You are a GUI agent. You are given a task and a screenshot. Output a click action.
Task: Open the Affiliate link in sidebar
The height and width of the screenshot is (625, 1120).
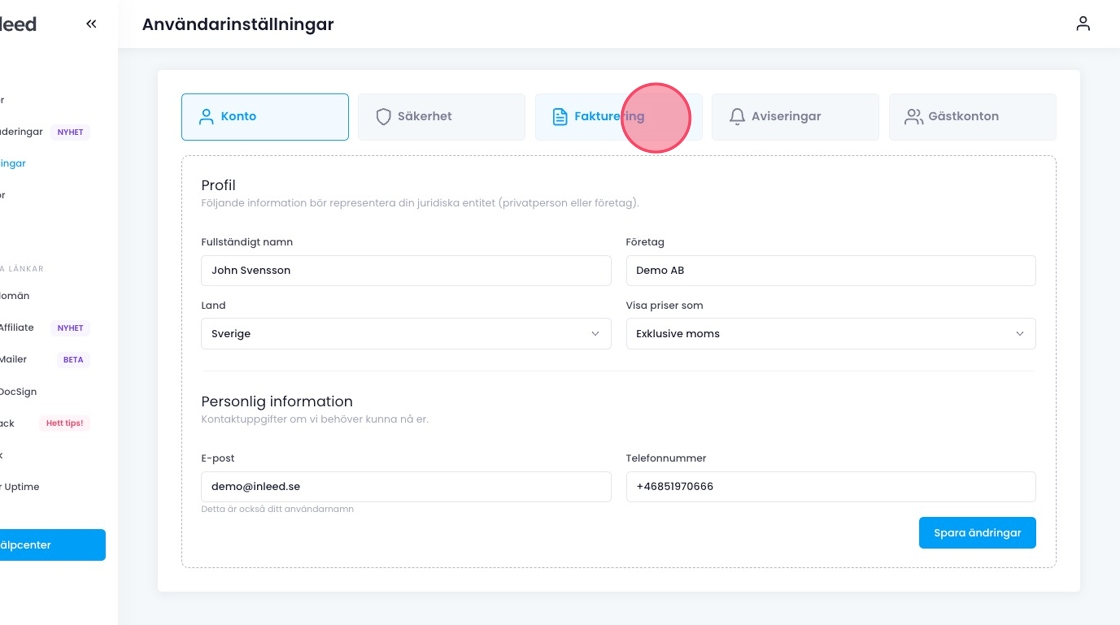[17, 327]
